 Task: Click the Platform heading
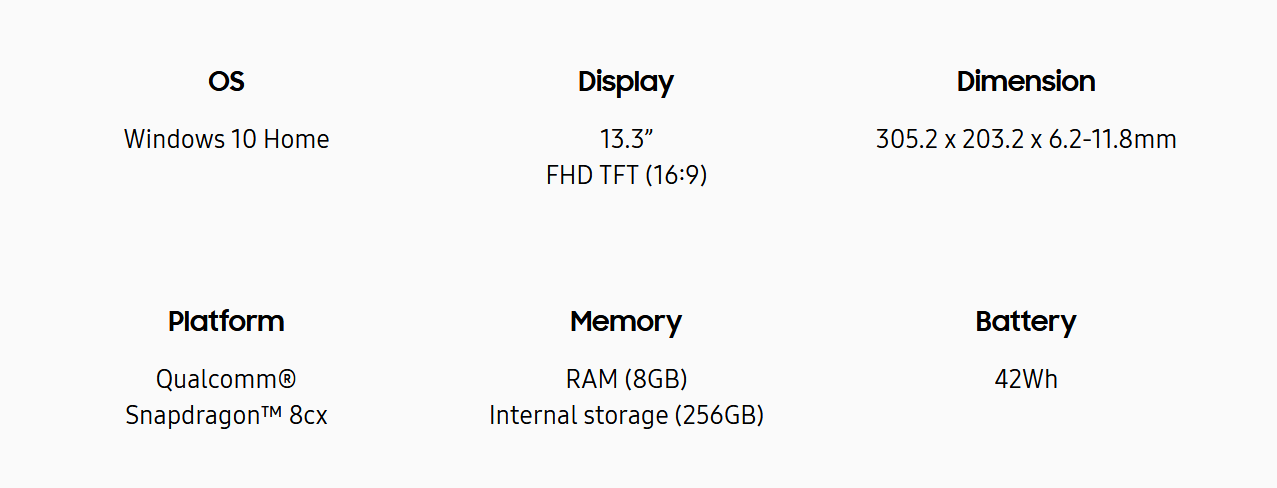226,321
